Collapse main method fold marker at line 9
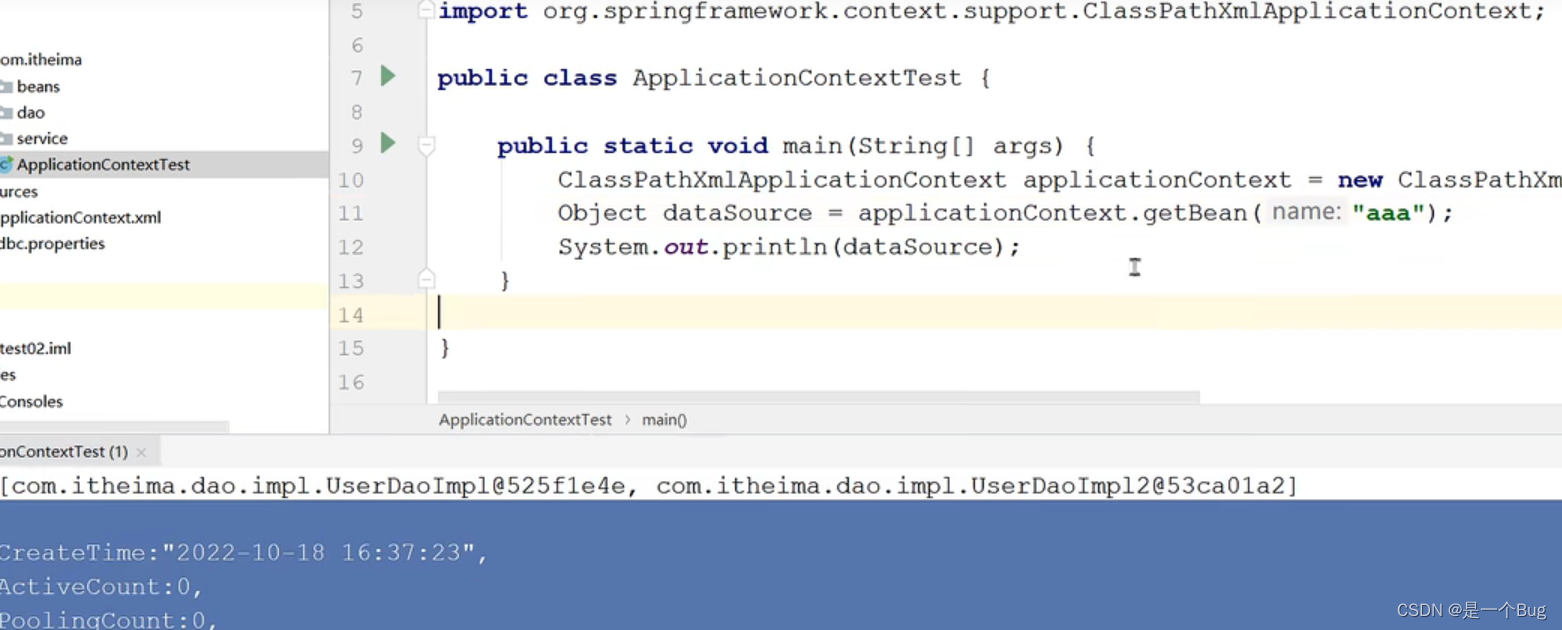This screenshot has height=630, width=1562. [426, 146]
